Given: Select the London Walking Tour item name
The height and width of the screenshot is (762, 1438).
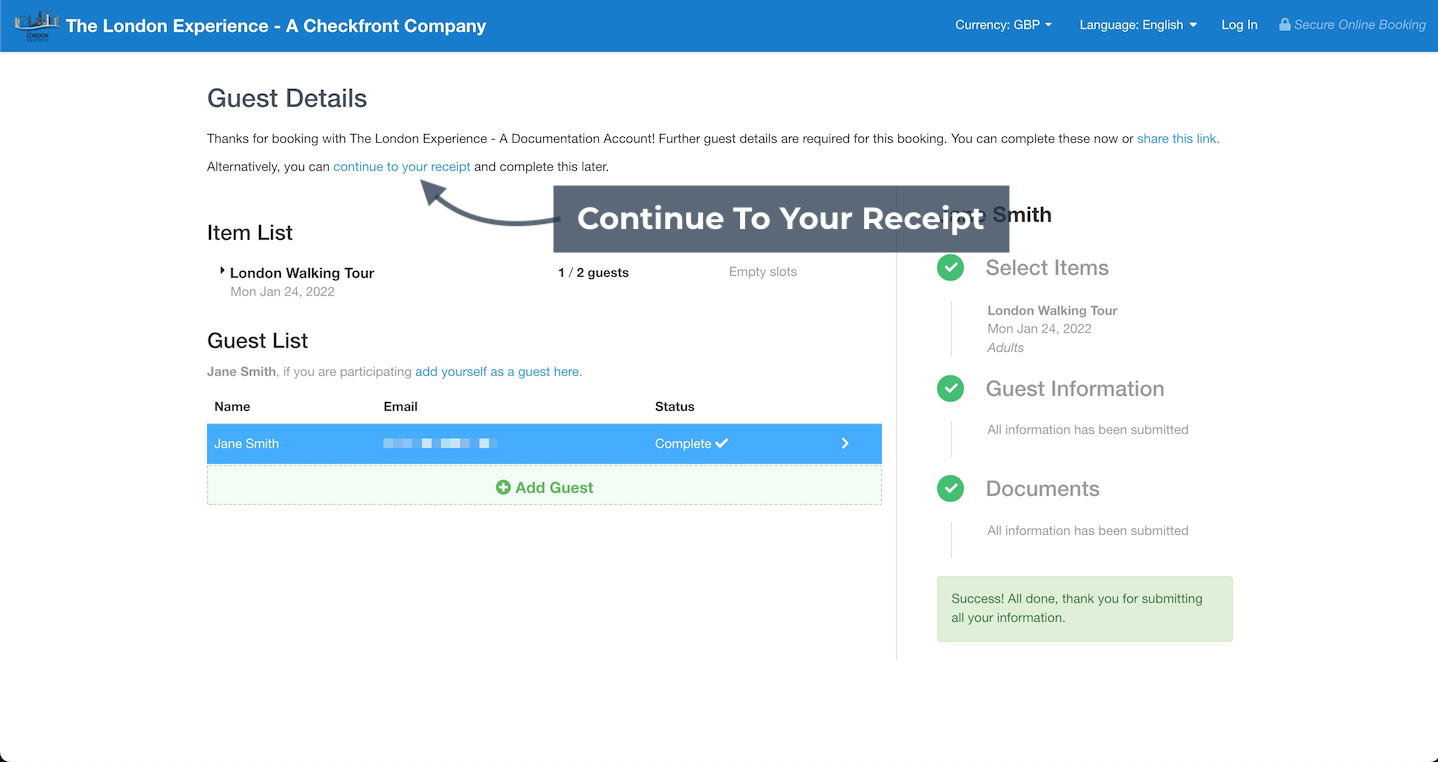Looking at the screenshot, I should pos(302,273).
